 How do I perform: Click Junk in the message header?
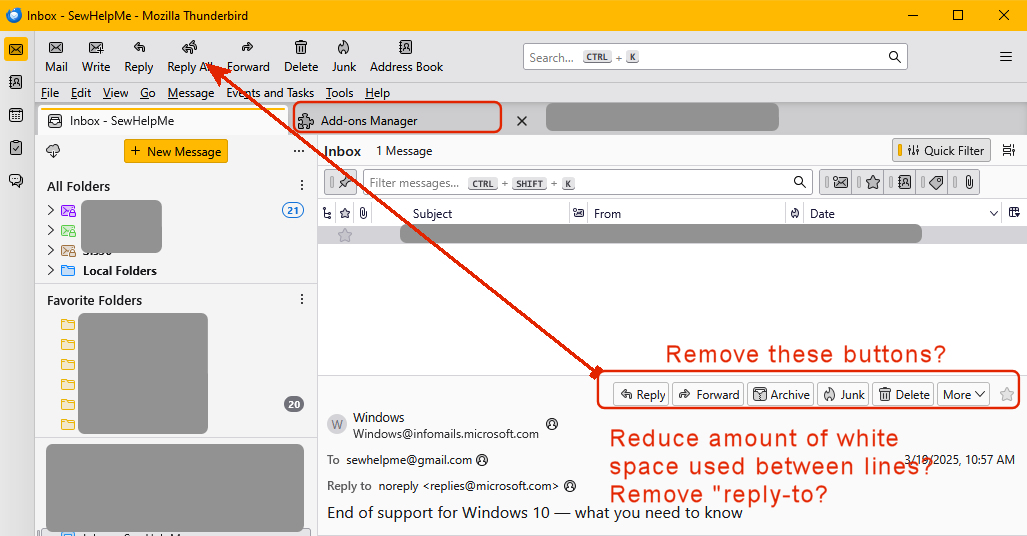pos(843,394)
